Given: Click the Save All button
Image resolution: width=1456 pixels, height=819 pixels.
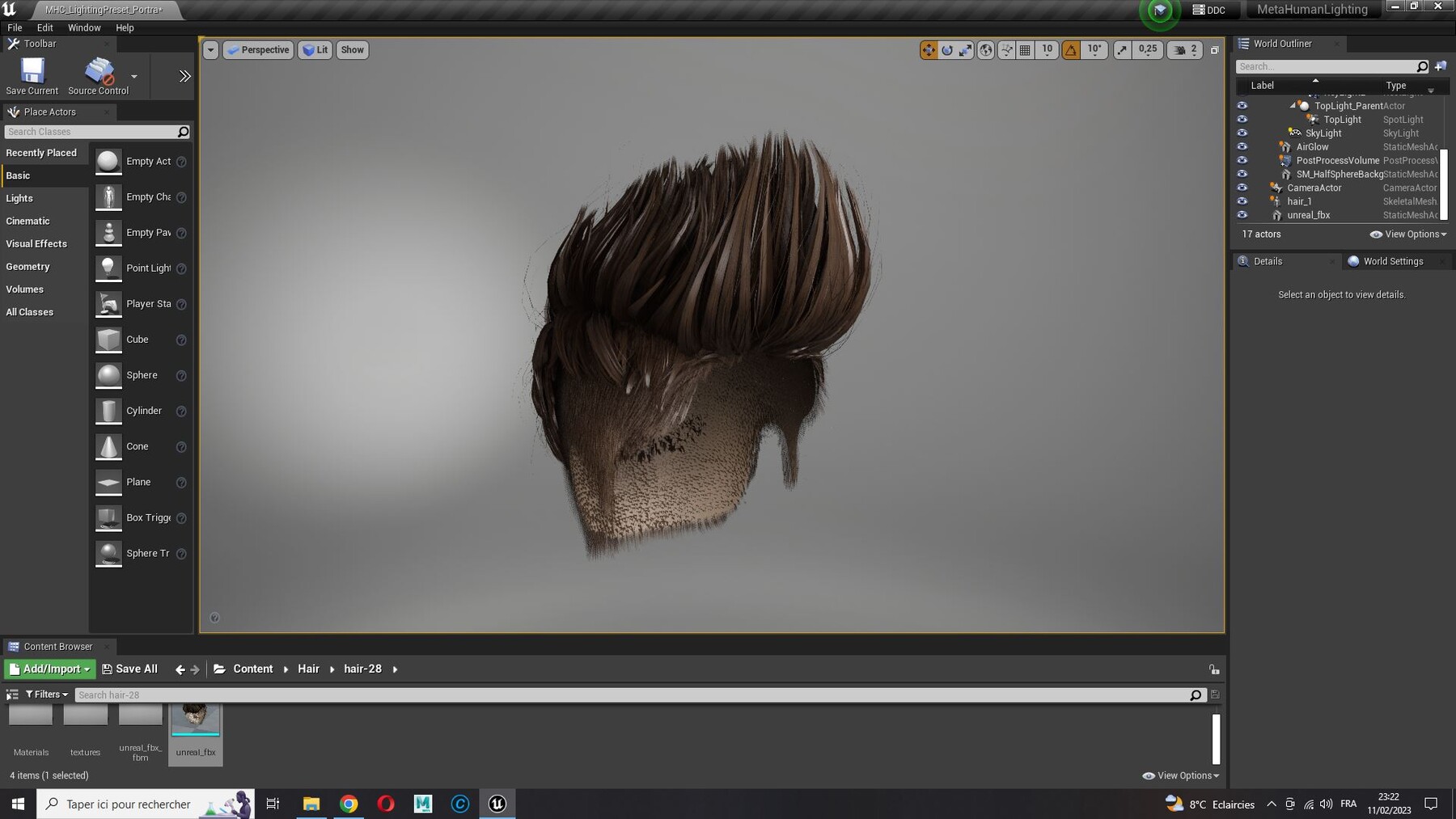Looking at the screenshot, I should [x=129, y=669].
